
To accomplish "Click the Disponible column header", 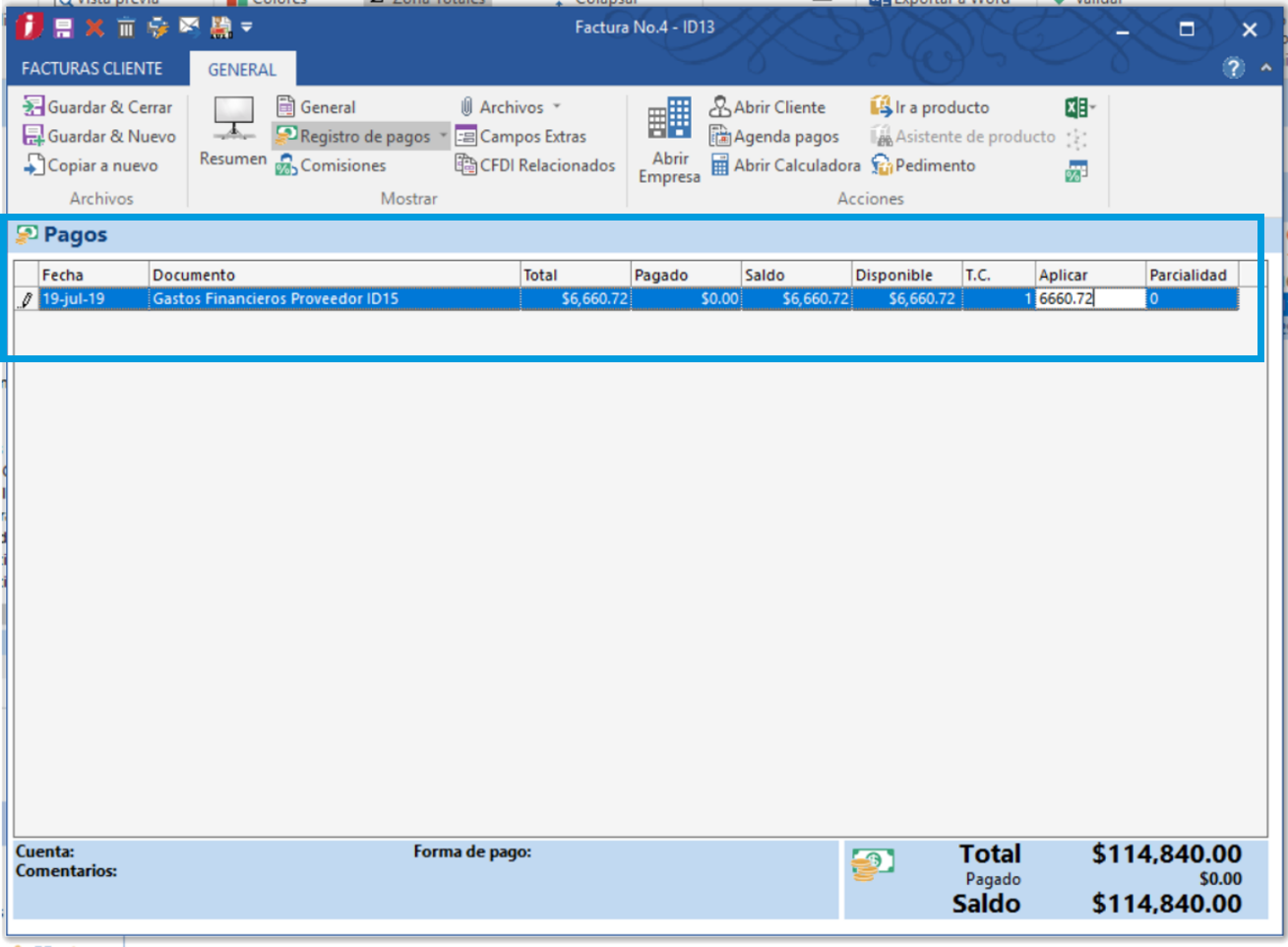I will point(906,275).
